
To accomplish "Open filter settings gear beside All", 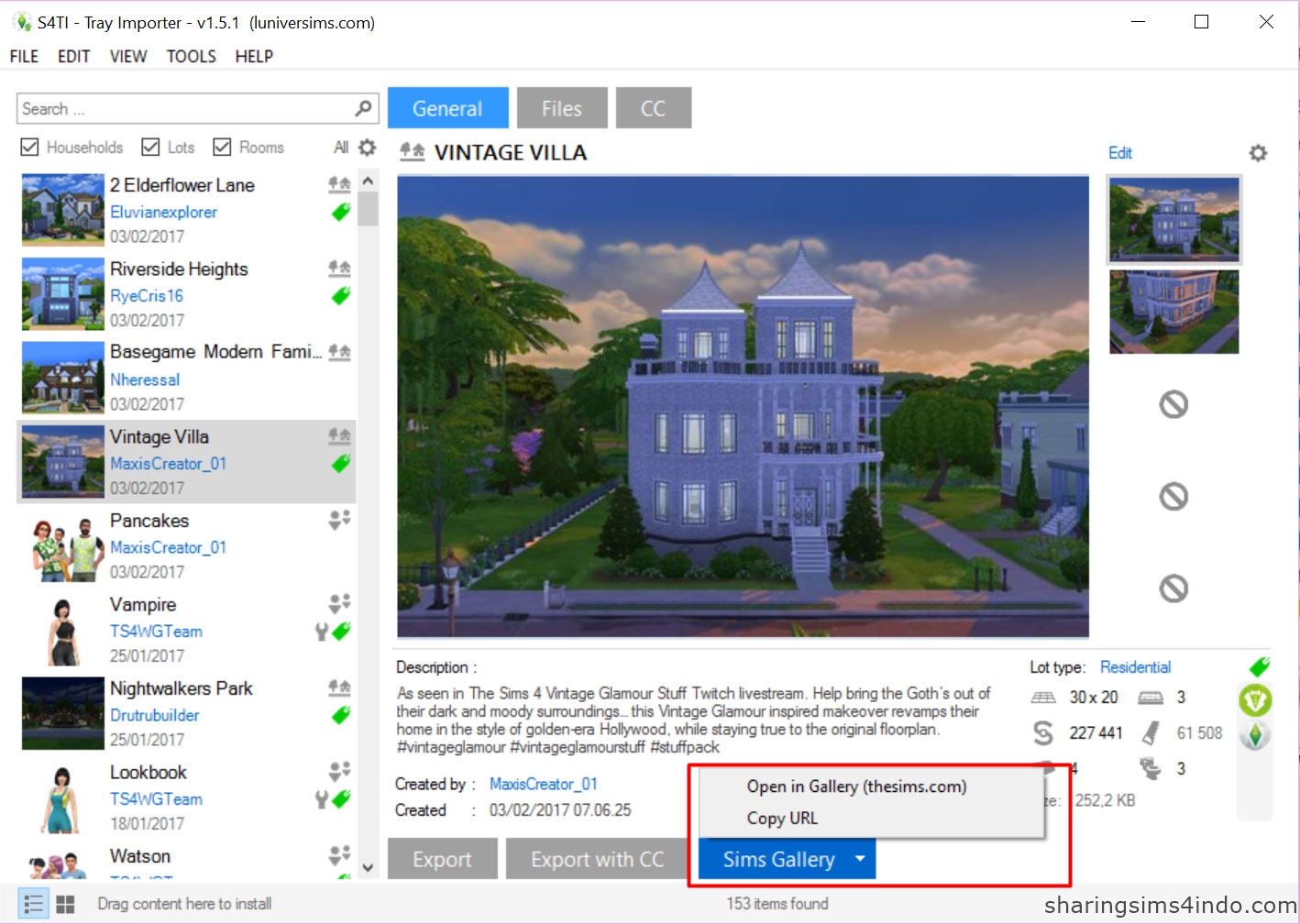I will [x=368, y=147].
